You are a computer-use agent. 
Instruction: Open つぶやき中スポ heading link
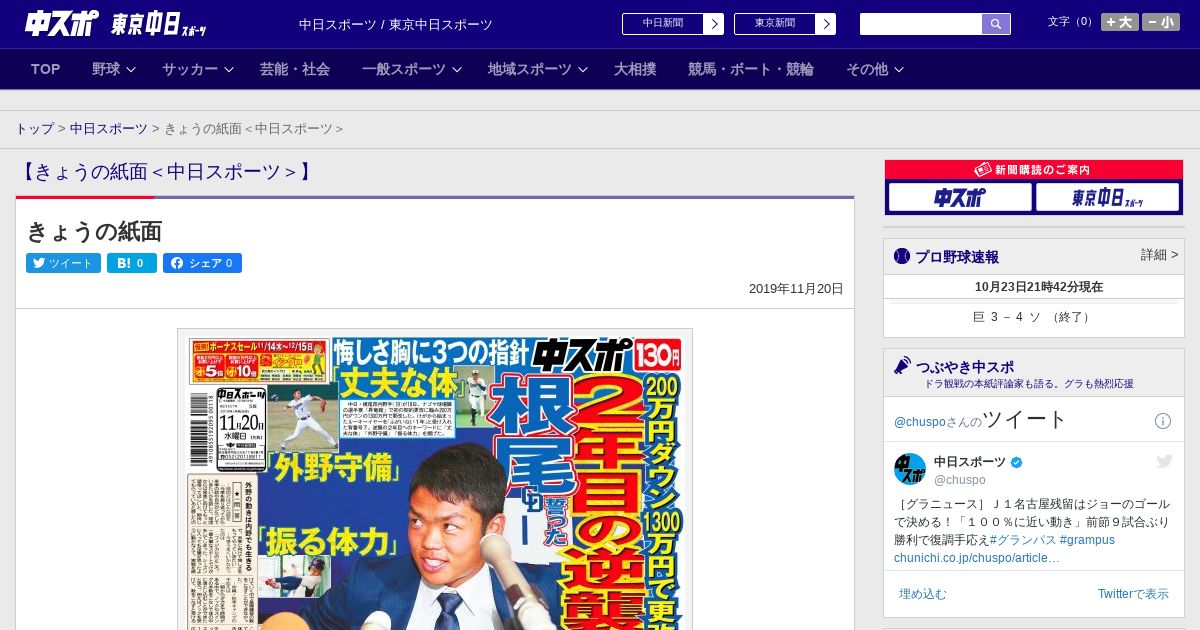click(965, 367)
